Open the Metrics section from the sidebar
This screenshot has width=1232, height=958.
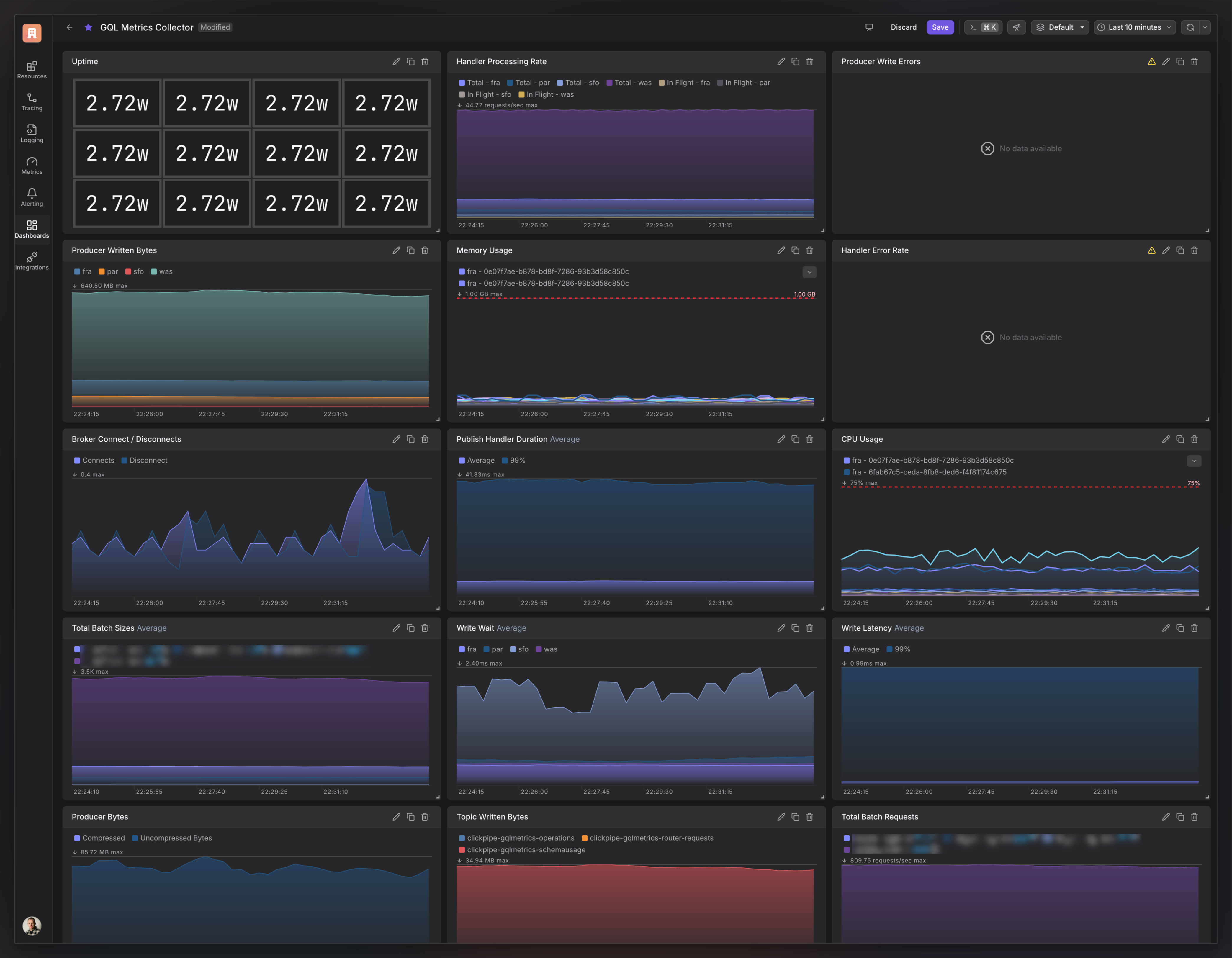coord(32,165)
